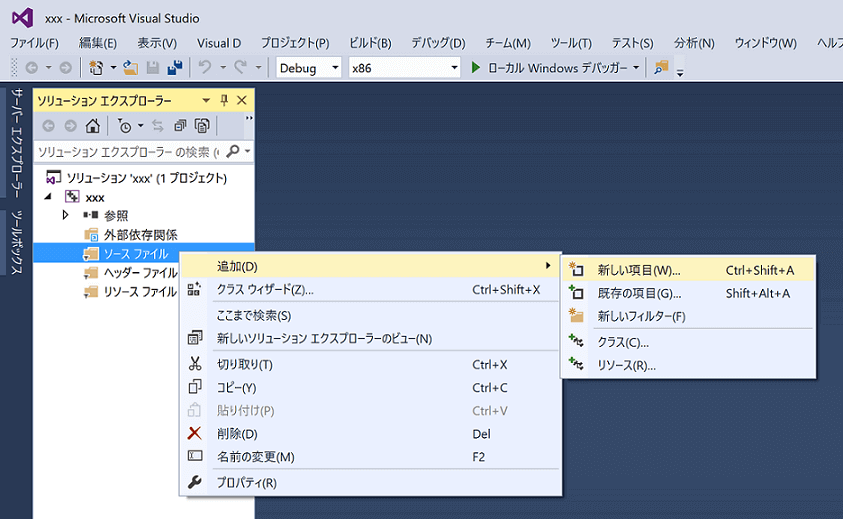Open the debugger target dropdown arrow
843x519 pixels.
pos(636,68)
